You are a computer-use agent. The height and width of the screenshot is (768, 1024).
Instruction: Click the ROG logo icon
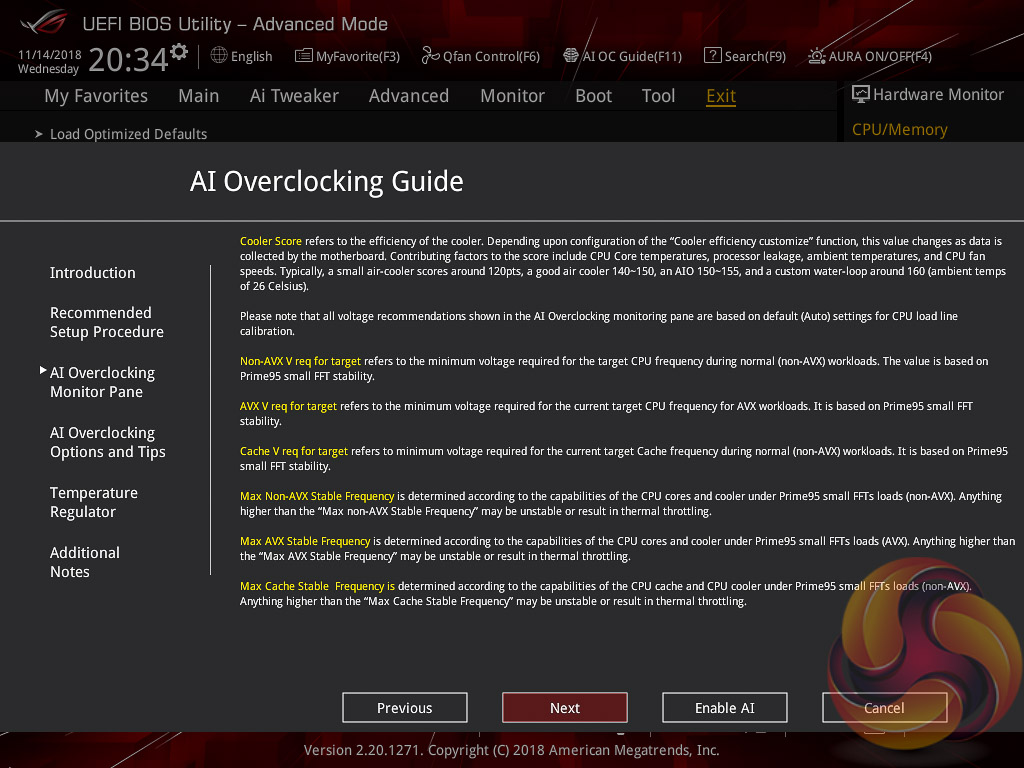click(44, 22)
